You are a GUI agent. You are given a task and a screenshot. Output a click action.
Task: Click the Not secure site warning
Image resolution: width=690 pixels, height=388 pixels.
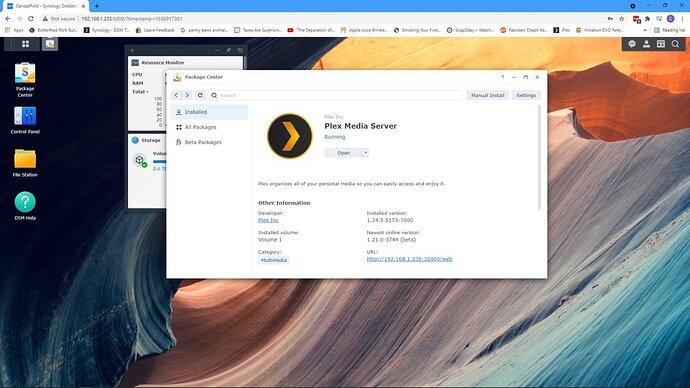point(59,18)
